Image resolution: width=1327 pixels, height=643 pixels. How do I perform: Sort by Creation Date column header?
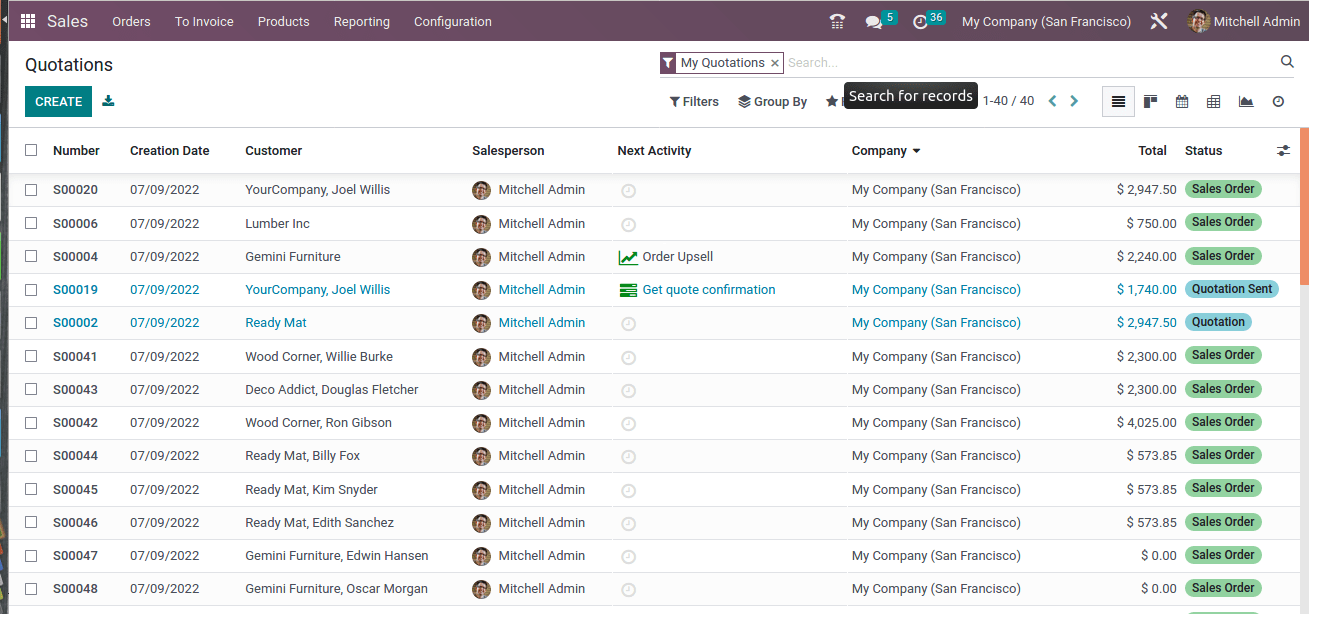pyautogui.click(x=170, y=151)
